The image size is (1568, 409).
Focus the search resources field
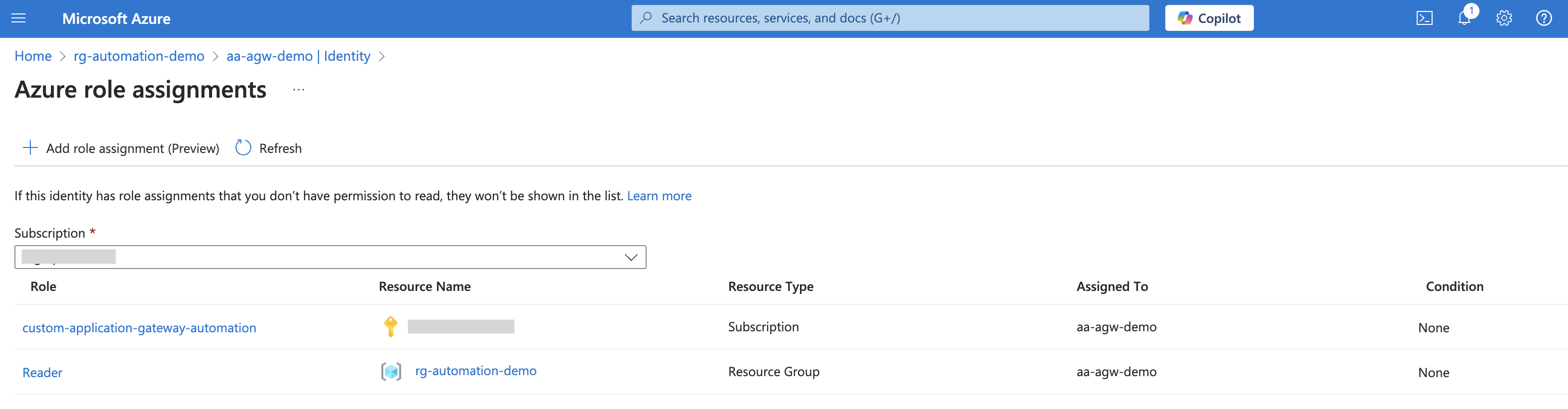pos(890,17)
